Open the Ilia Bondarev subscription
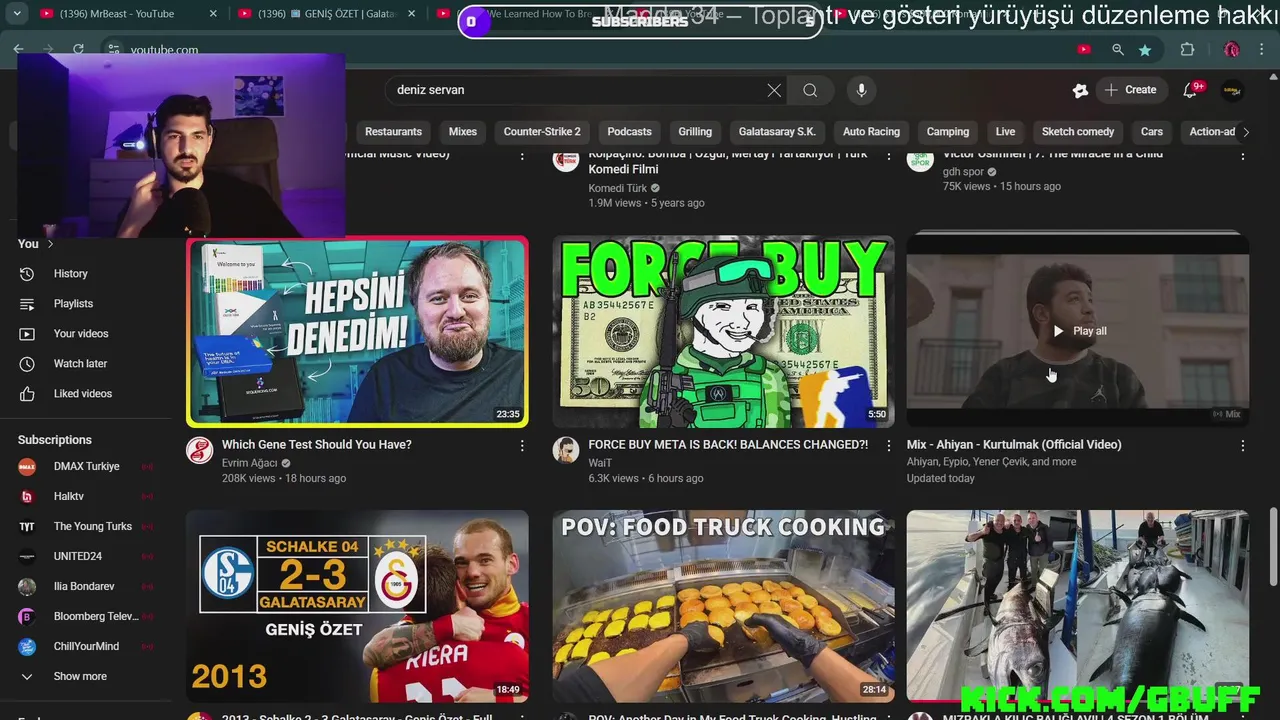The width and height of the screenshot is (1280, 720). (84, 586)
